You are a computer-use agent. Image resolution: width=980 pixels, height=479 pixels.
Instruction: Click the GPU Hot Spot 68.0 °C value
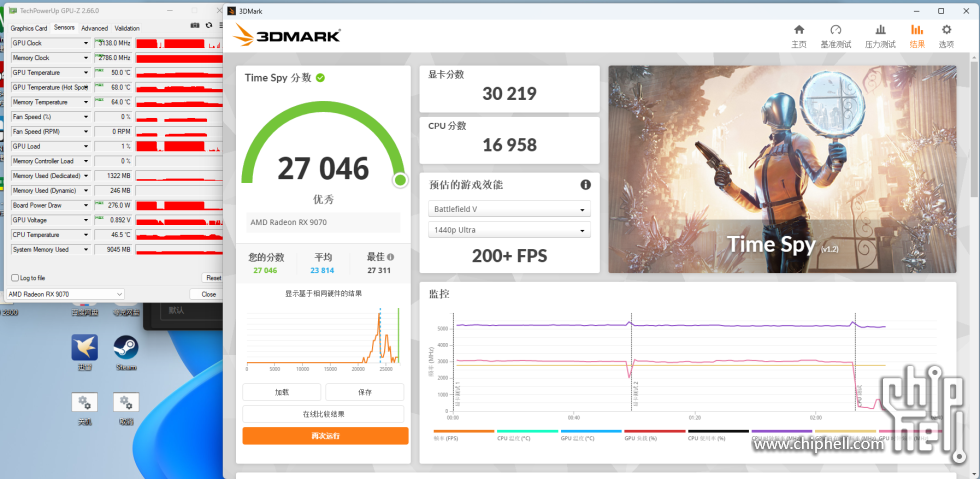click(112, 88)
